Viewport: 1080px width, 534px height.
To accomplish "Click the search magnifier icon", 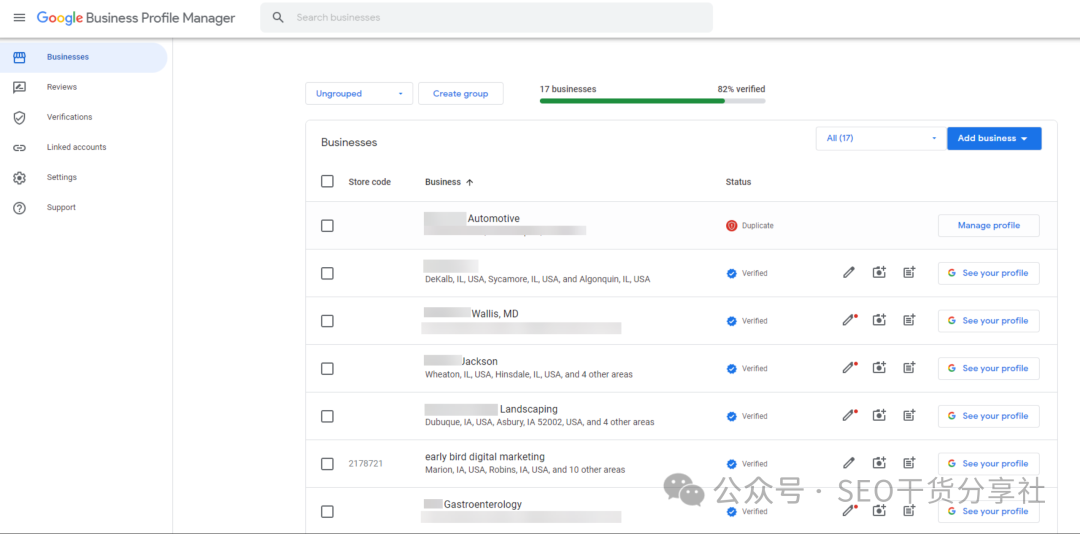I will tap(278, 18).
